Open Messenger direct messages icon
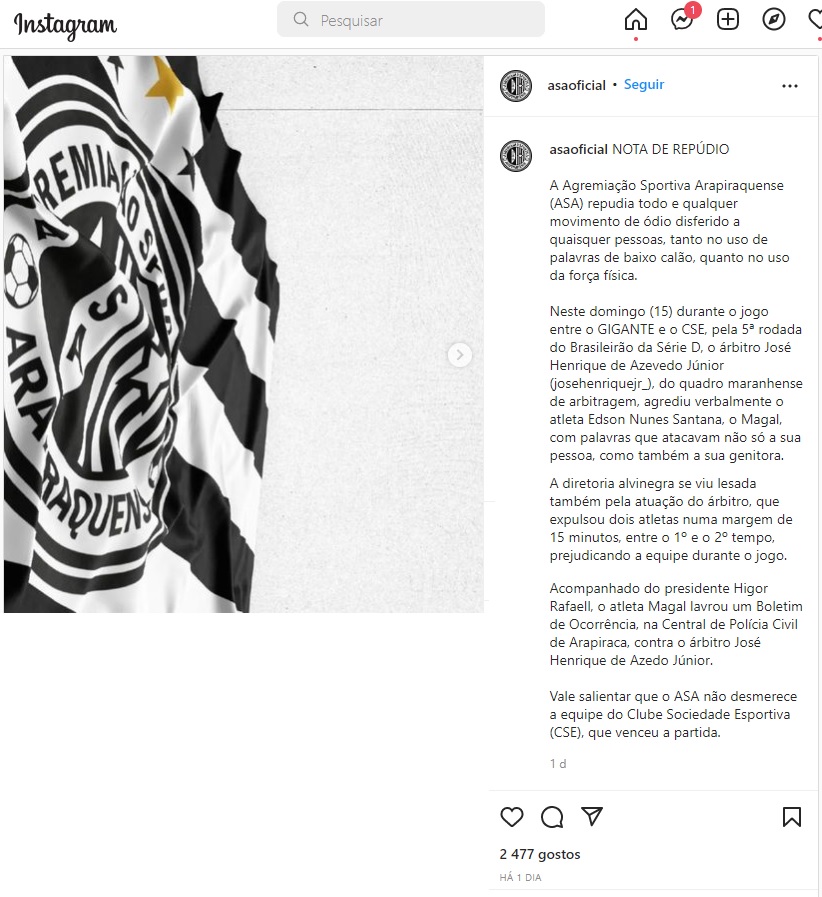 pos(682,20)
